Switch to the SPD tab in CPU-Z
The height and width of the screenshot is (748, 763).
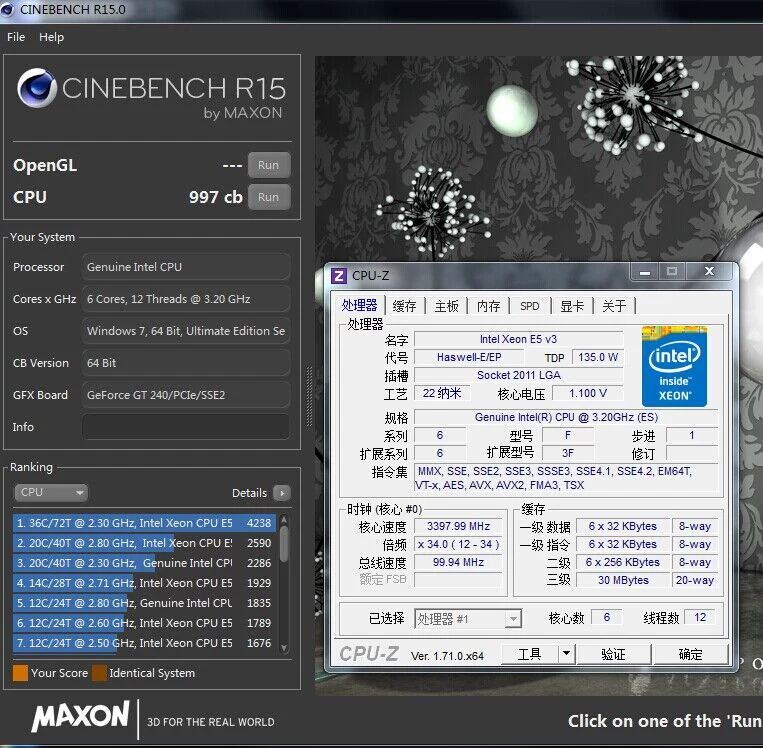point(529,306)
